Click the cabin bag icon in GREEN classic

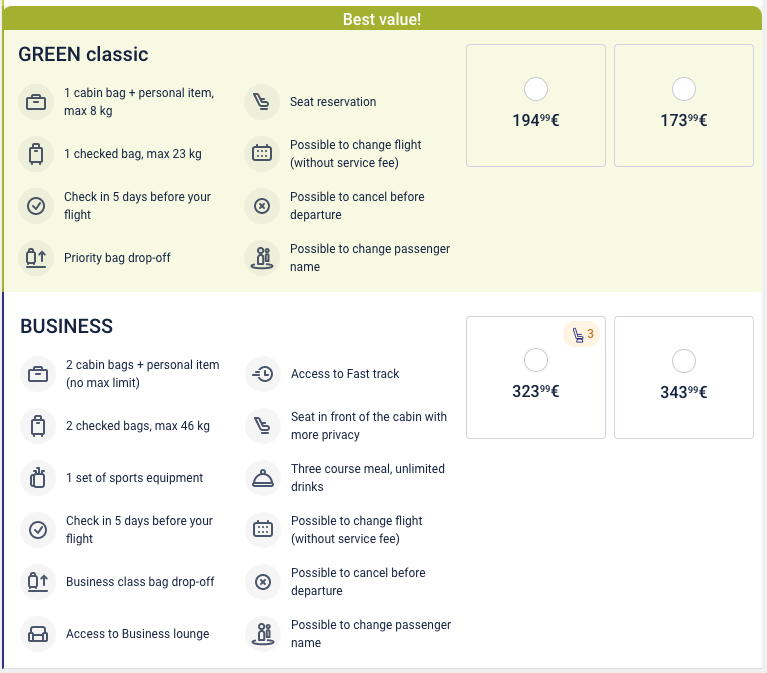coord(36,102)
